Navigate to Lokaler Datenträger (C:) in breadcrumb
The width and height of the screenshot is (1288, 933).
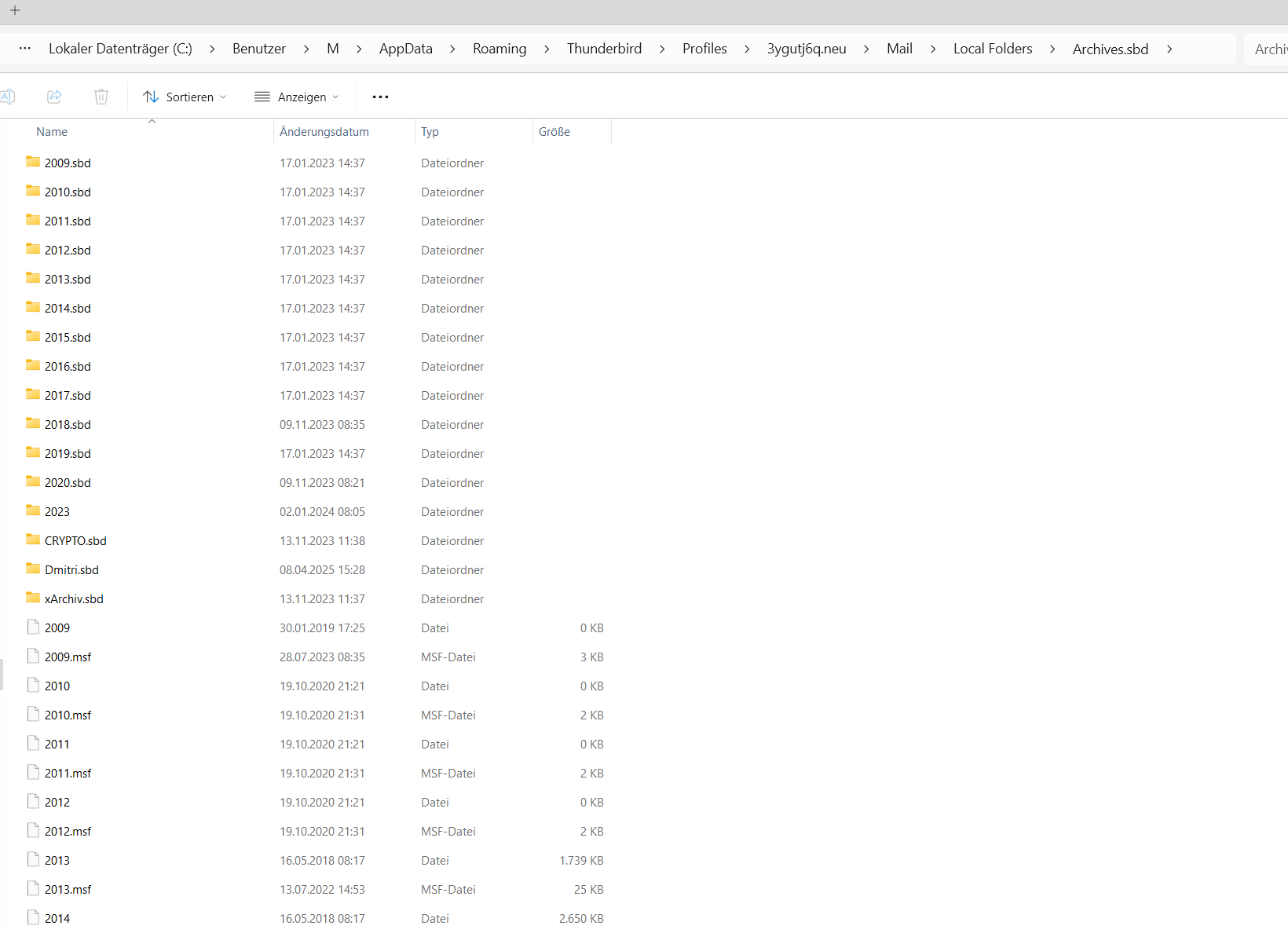pyautogui.click(x=120, y=49)
